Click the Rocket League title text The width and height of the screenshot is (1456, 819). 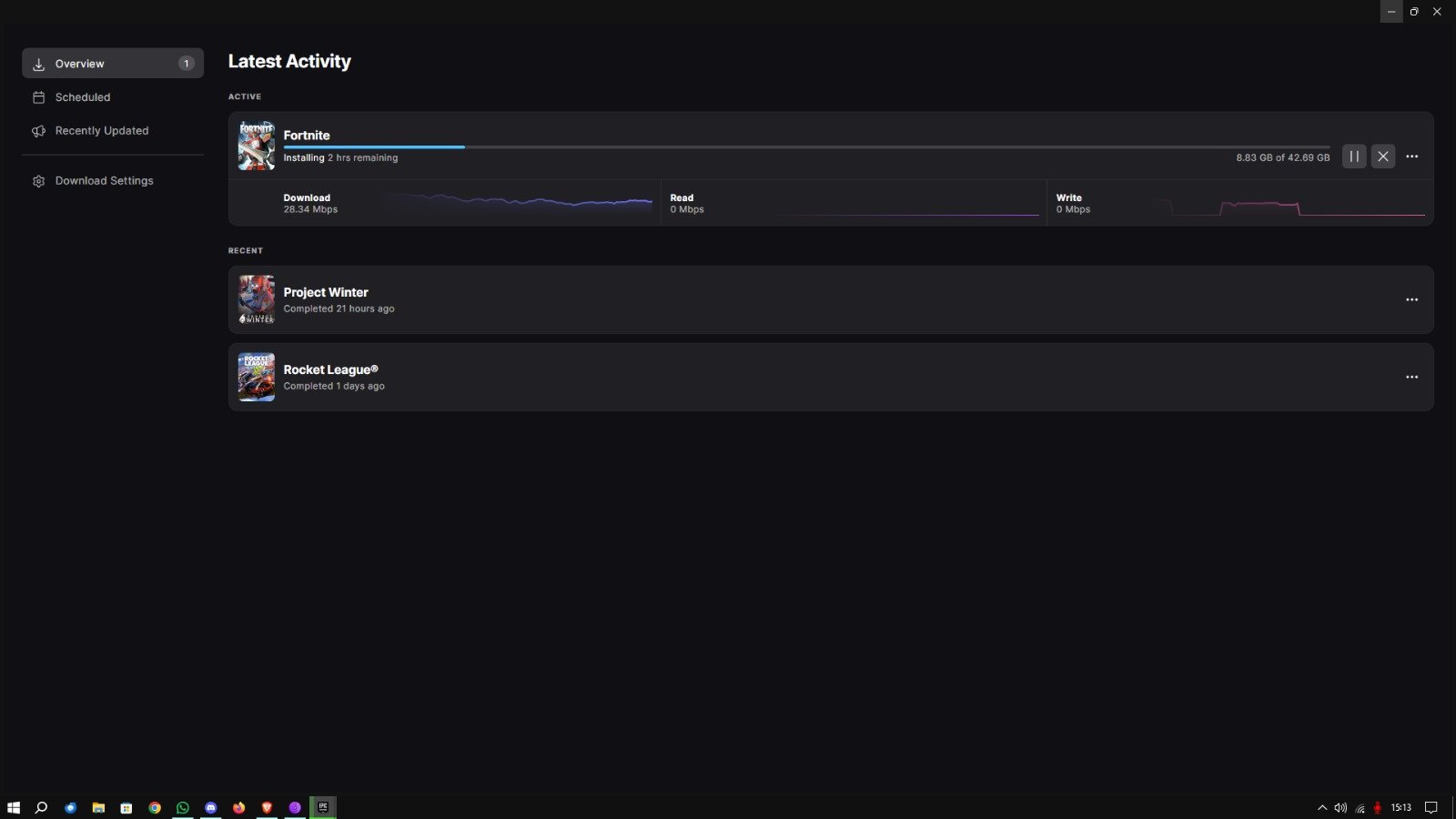(x=330, y=369)
